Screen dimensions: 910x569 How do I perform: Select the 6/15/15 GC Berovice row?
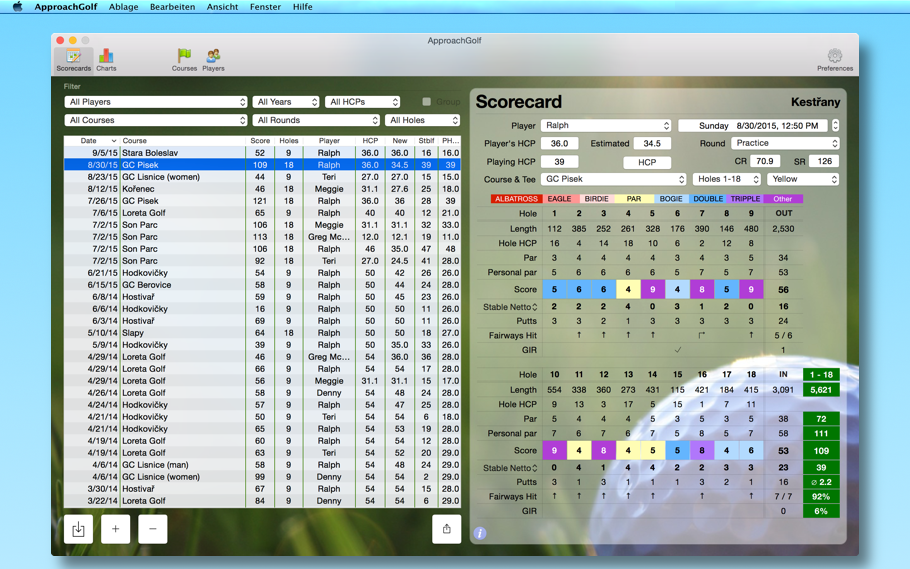point(262,284)
